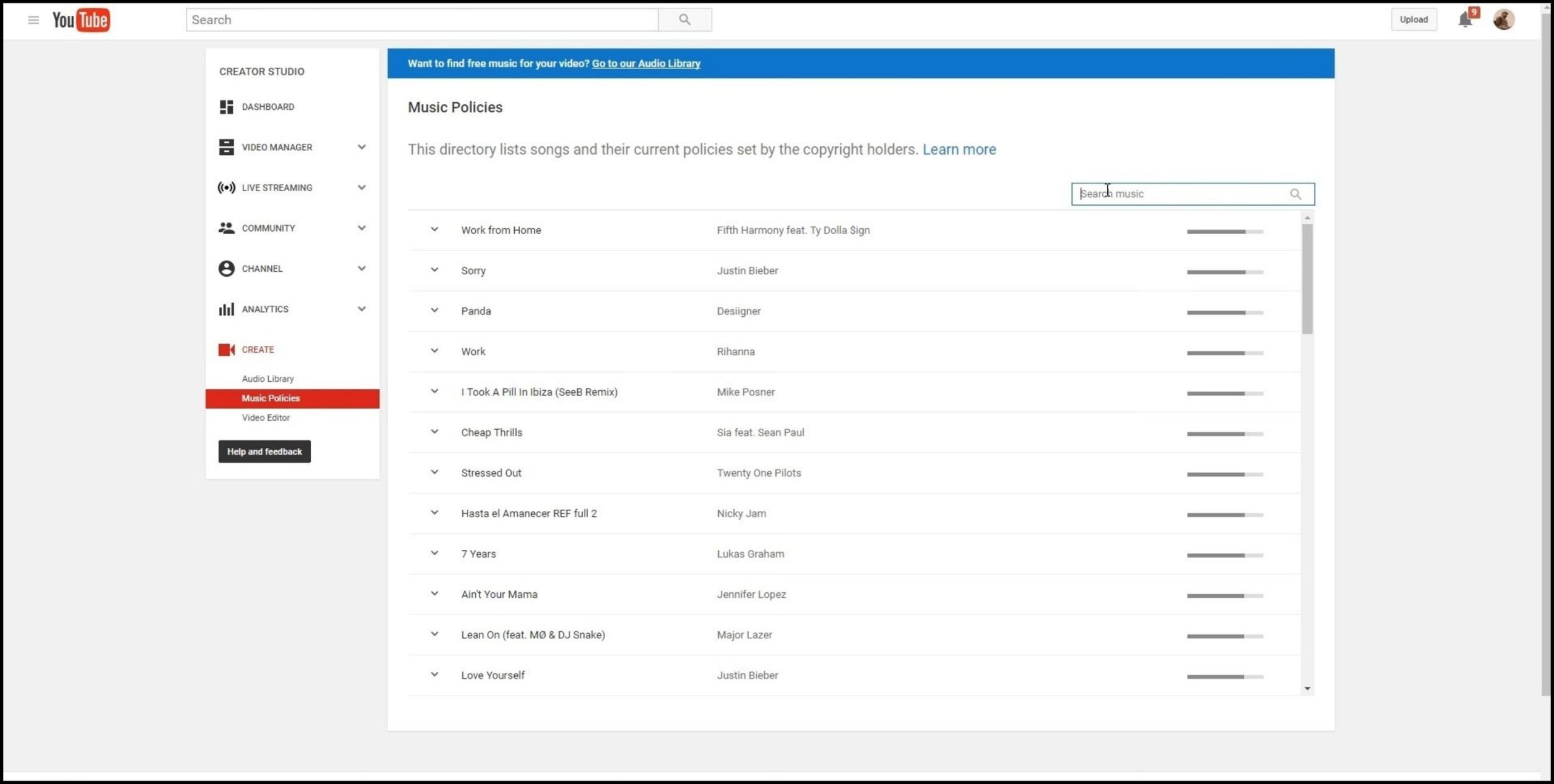Screen dimensions: 1554x784
Task: Expand the Community sidebar section
Action: tap(361, 228)
